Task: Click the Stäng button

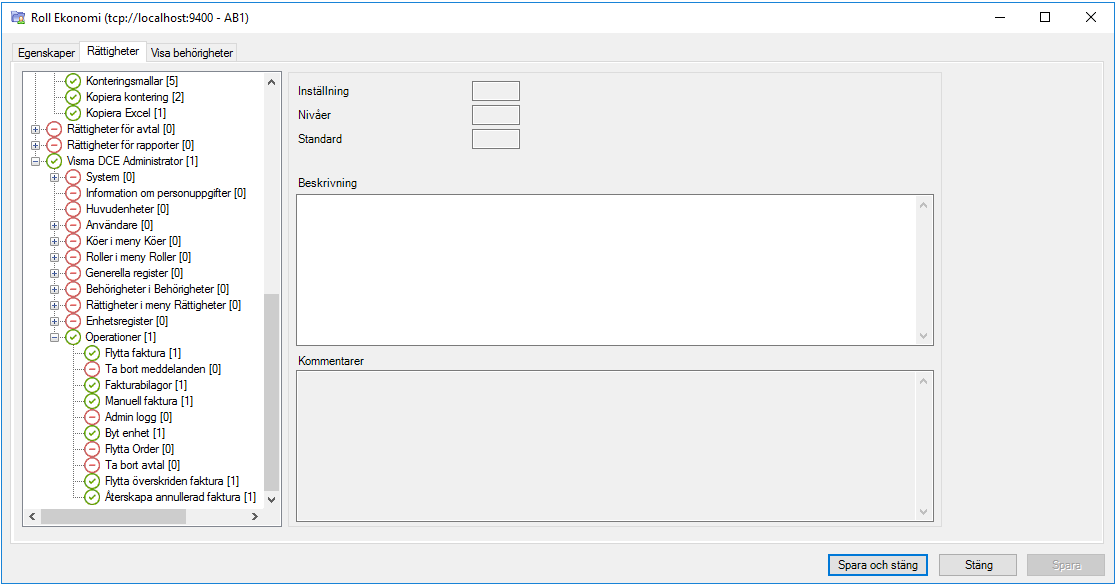Action: (977, 564)
